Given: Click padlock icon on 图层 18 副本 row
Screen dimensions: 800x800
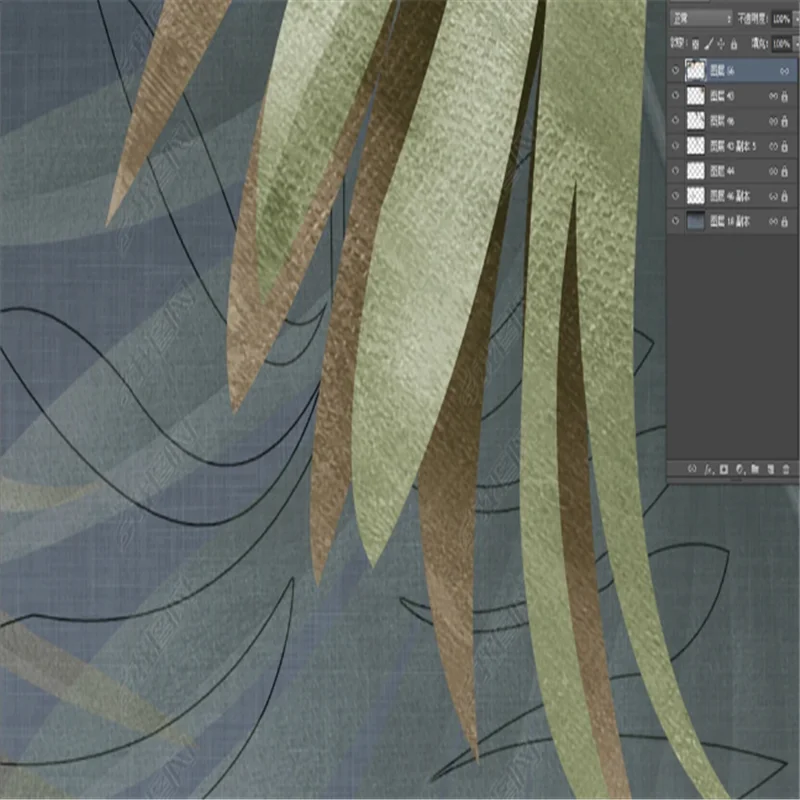Looking at the screenshot, I should 785,221.
